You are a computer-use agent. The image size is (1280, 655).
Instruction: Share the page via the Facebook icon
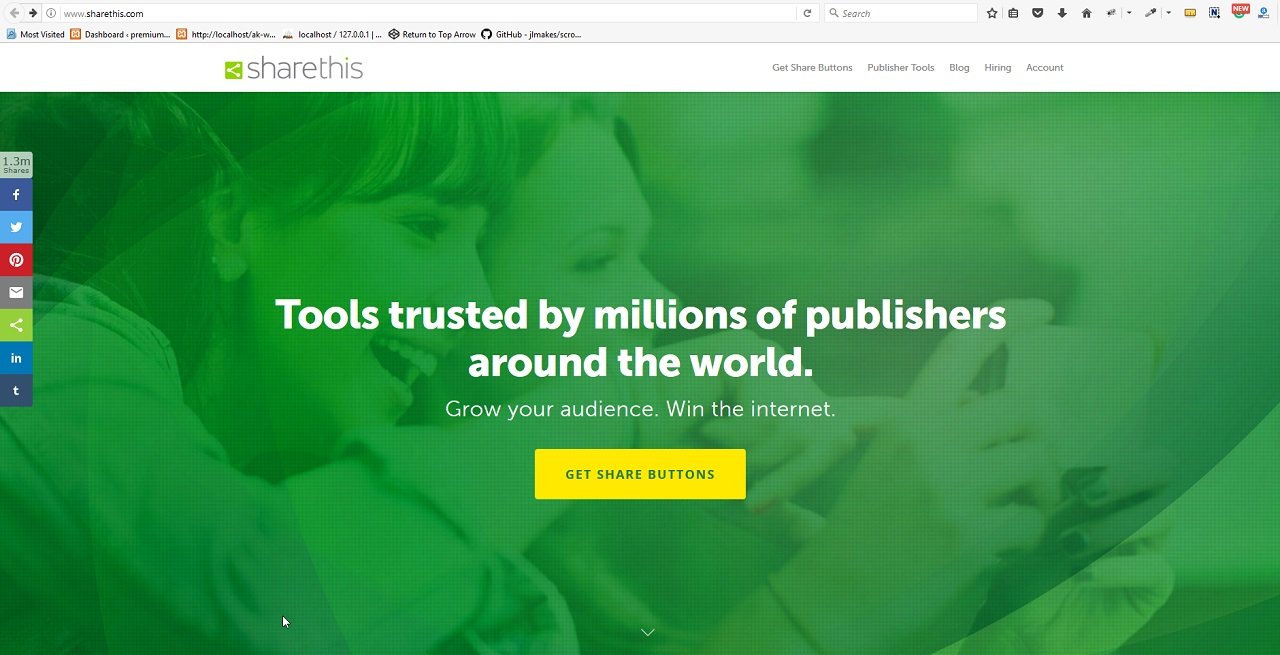tap(16, 195)
